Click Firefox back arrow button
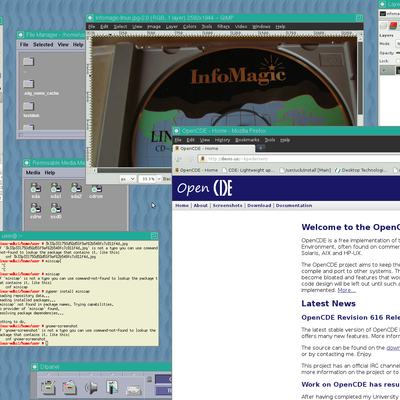 pos(179,159)
